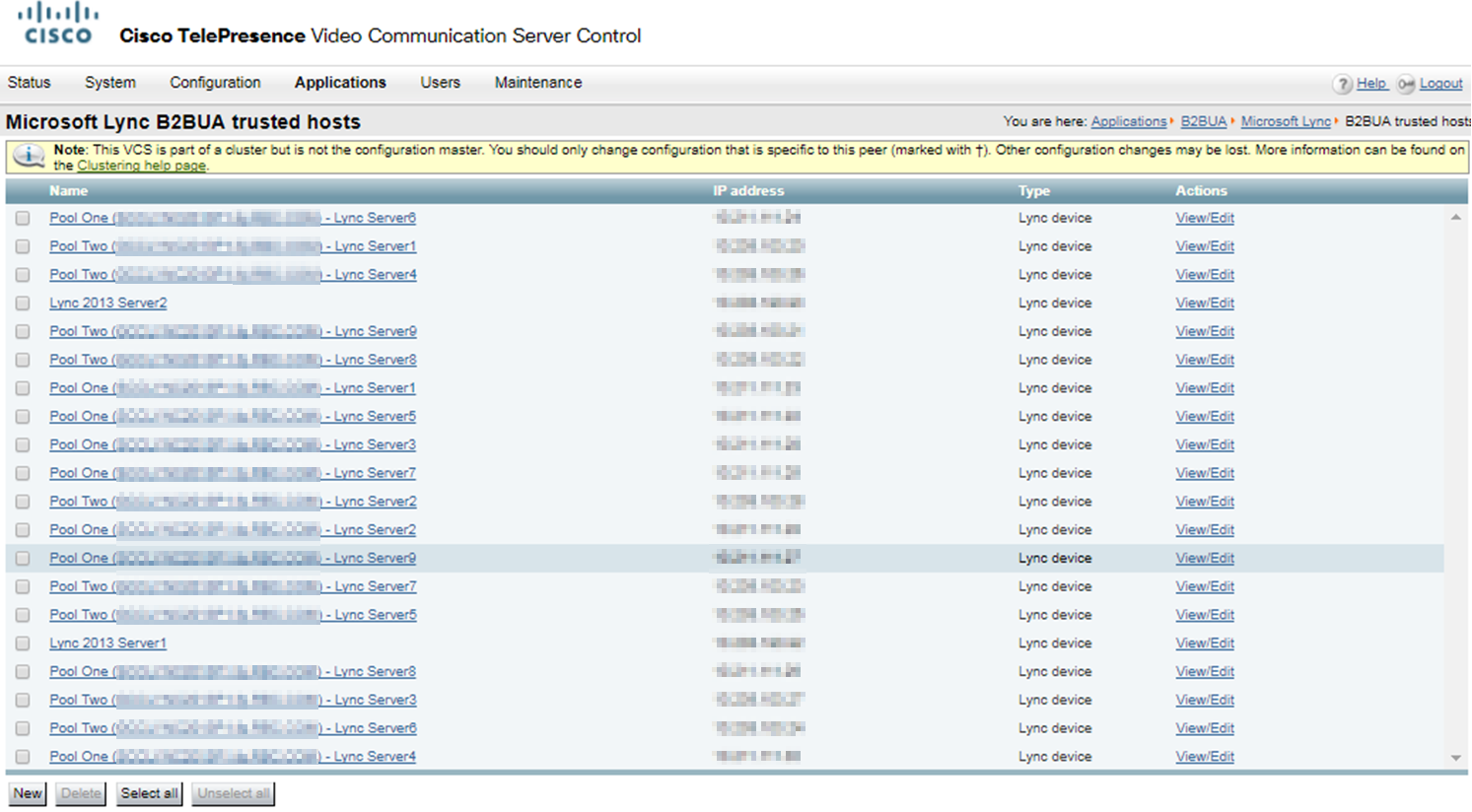
Task: Select the checkbox for Pool One Lync Server9
Action: pos(23,559)
